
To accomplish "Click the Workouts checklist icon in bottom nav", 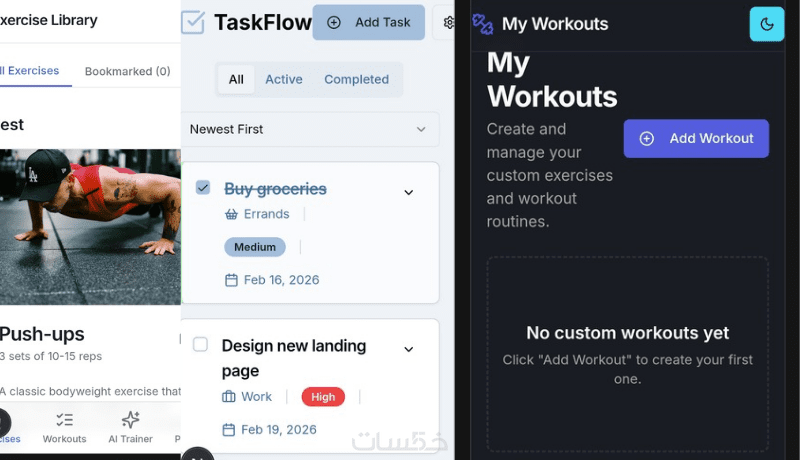I will click(x=64, y=420).
